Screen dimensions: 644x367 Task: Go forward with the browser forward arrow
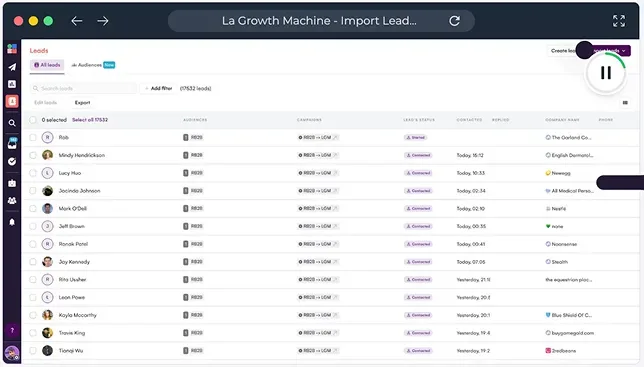coord(103,21)
